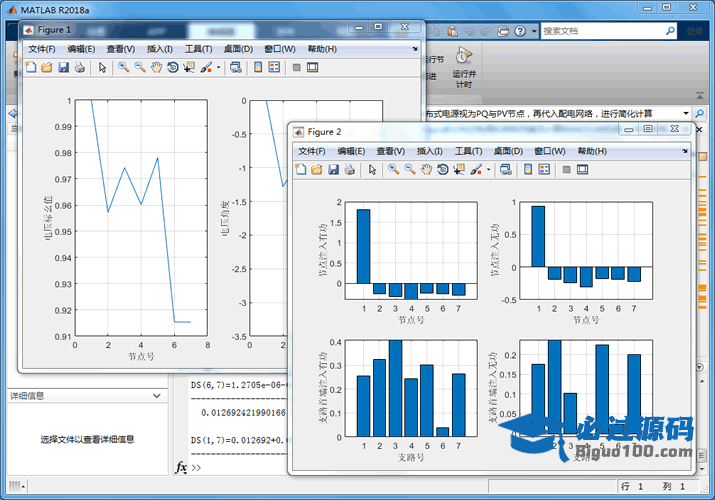Toggle Insert Colorbar in Figure 2 toolbar

click(x=528, y=170)
